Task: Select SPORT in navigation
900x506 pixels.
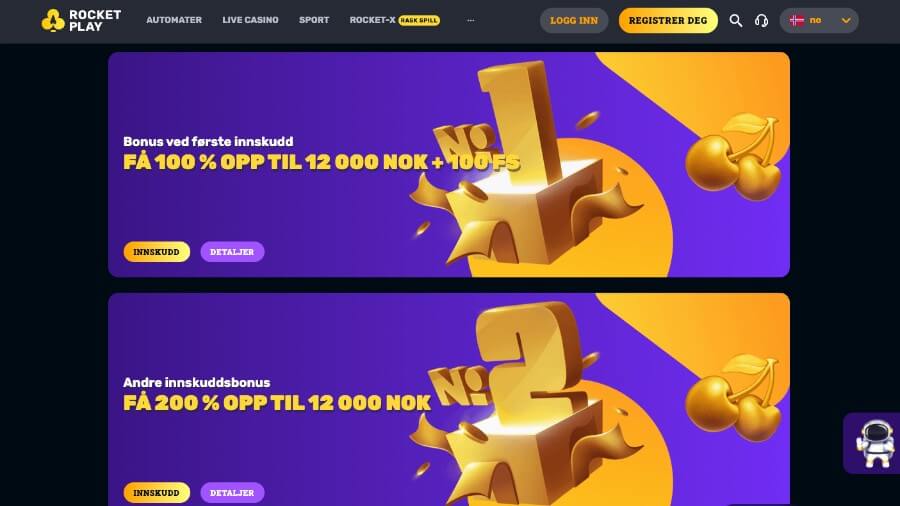Action: (x=314, y=20)
